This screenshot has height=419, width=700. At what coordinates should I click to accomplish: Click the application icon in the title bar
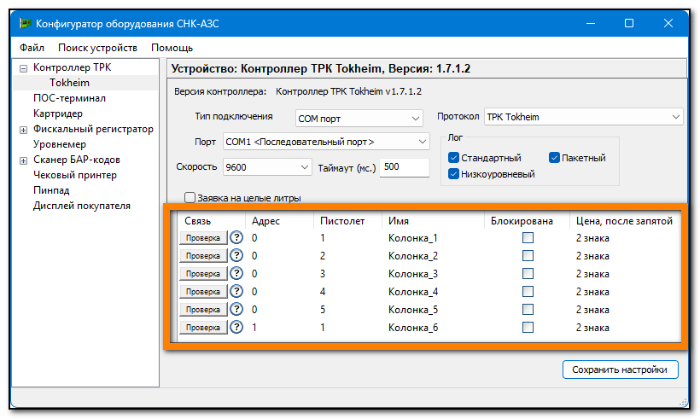[25, 23]
